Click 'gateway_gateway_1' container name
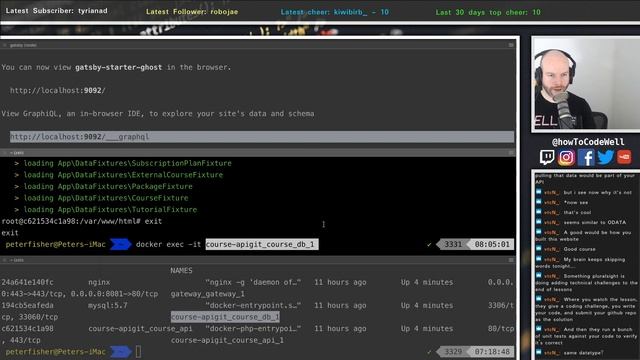 tap(207, 294)
